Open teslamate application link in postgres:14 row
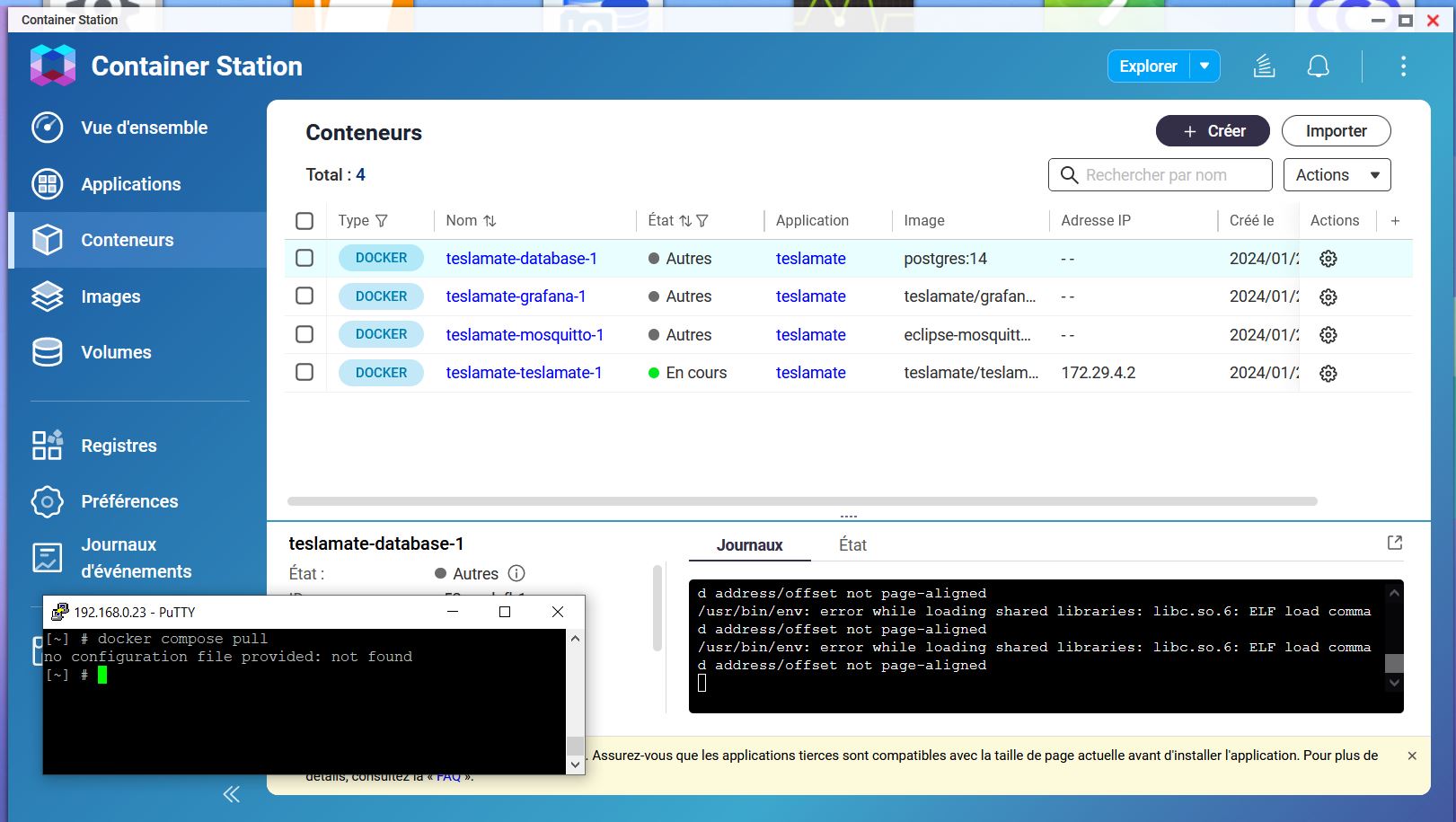Image resolution: width=1456 pixels, height=822 pixels. click(x=810, y=259)
